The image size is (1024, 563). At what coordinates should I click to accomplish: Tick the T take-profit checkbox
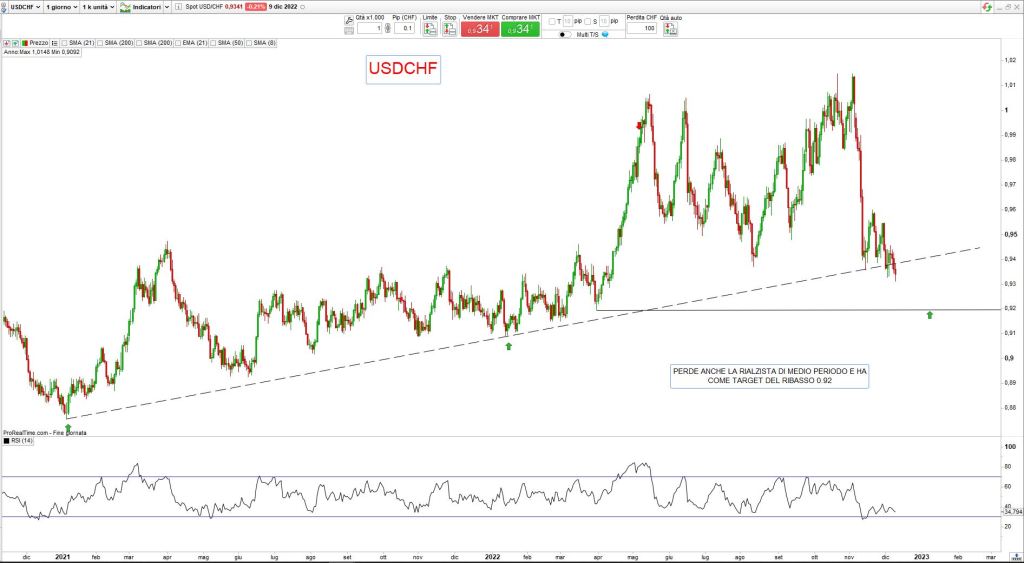551,21
